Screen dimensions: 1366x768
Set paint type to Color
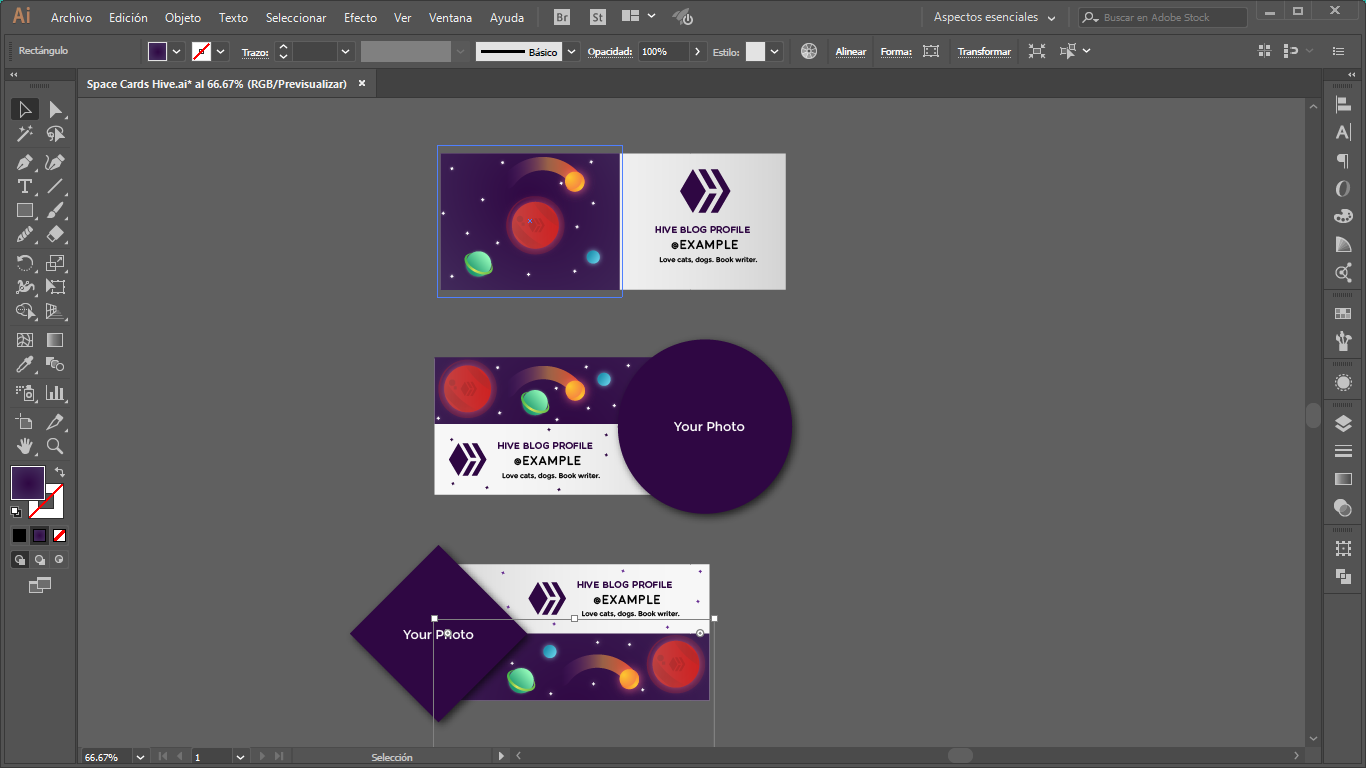[x=19, y=536]
